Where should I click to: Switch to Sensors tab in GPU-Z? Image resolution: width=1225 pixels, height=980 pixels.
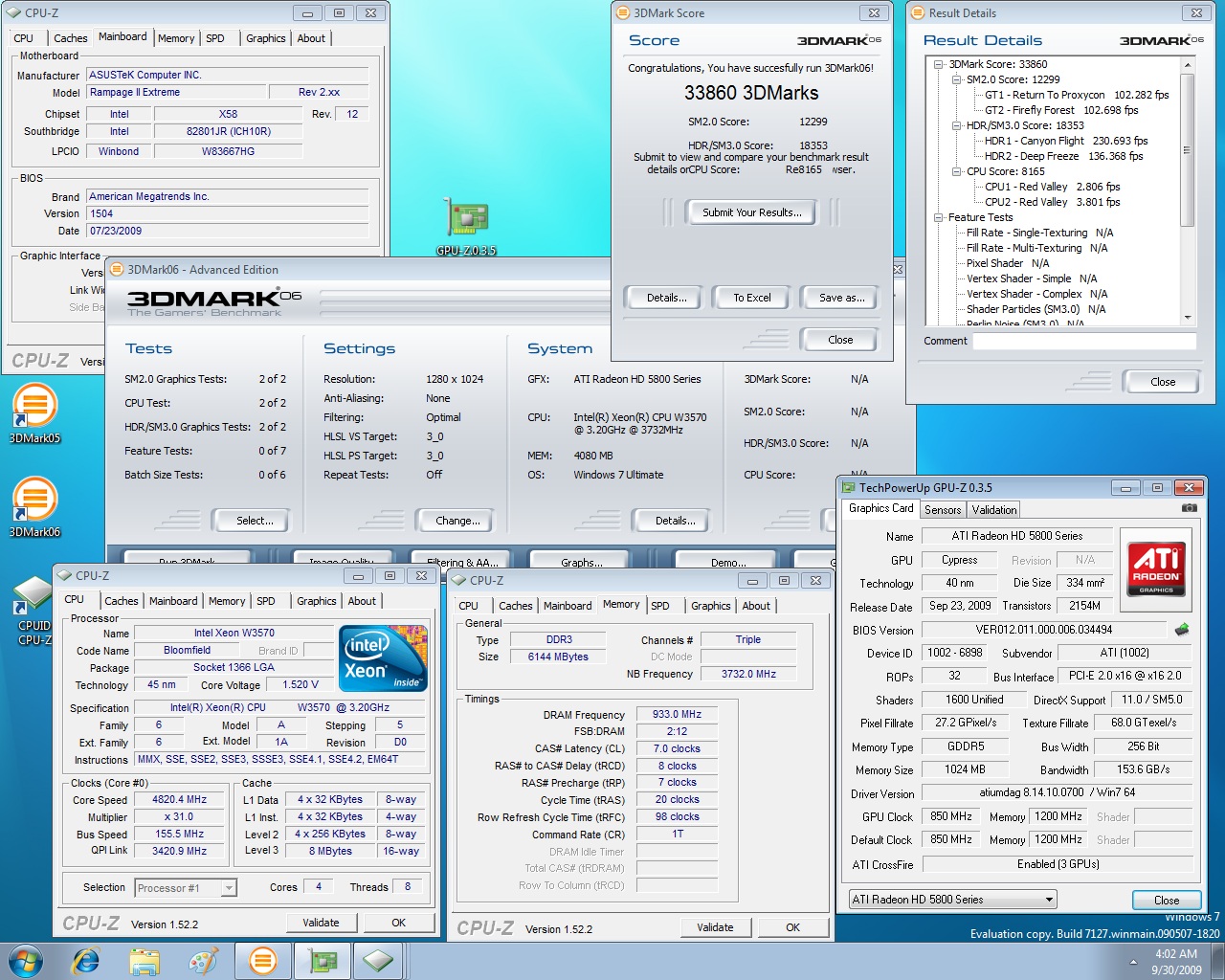click(x=943, y=510)
